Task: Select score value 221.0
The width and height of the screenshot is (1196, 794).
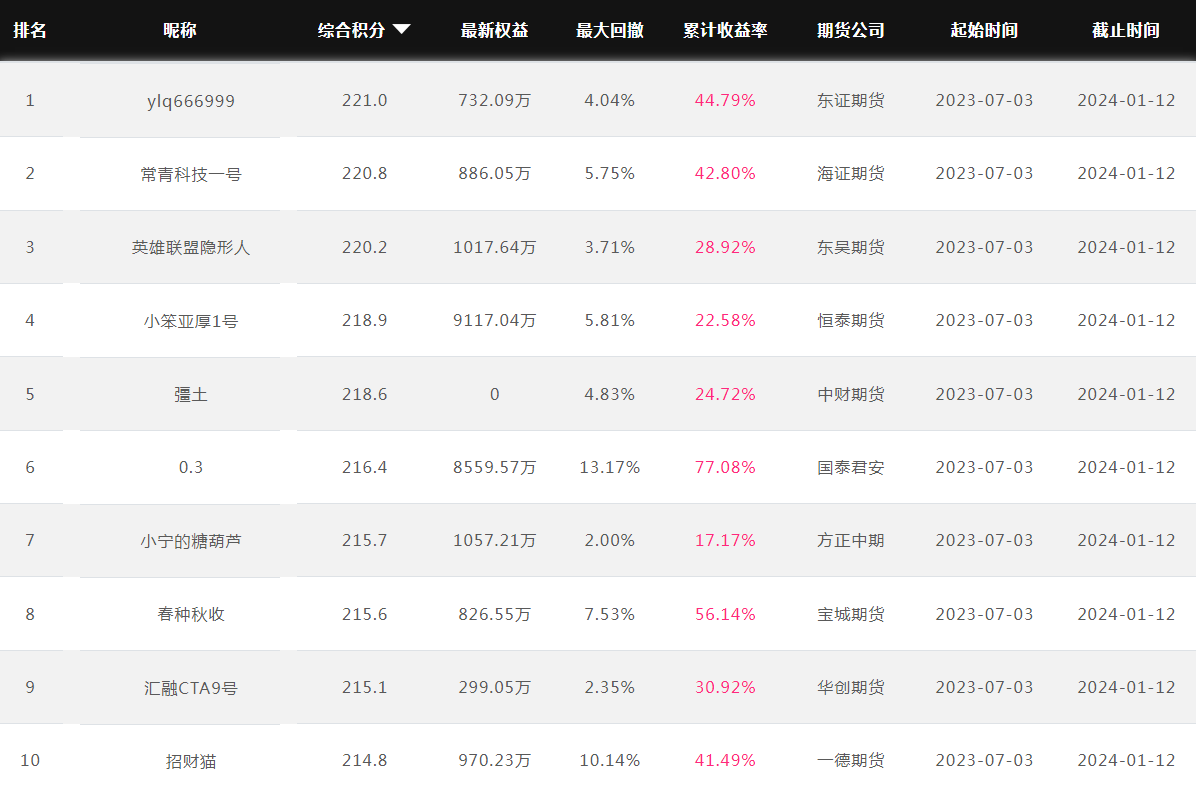Action: tap(365, 101)
